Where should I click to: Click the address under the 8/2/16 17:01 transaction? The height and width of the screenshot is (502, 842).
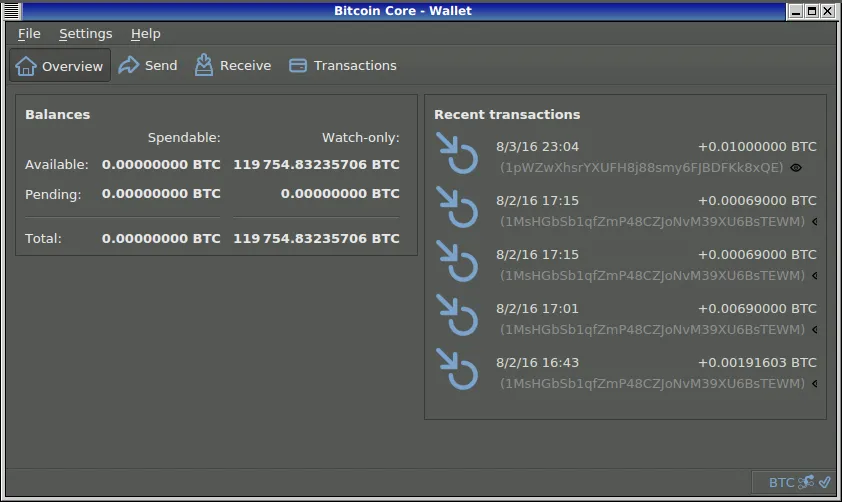(x=652, y=330)
